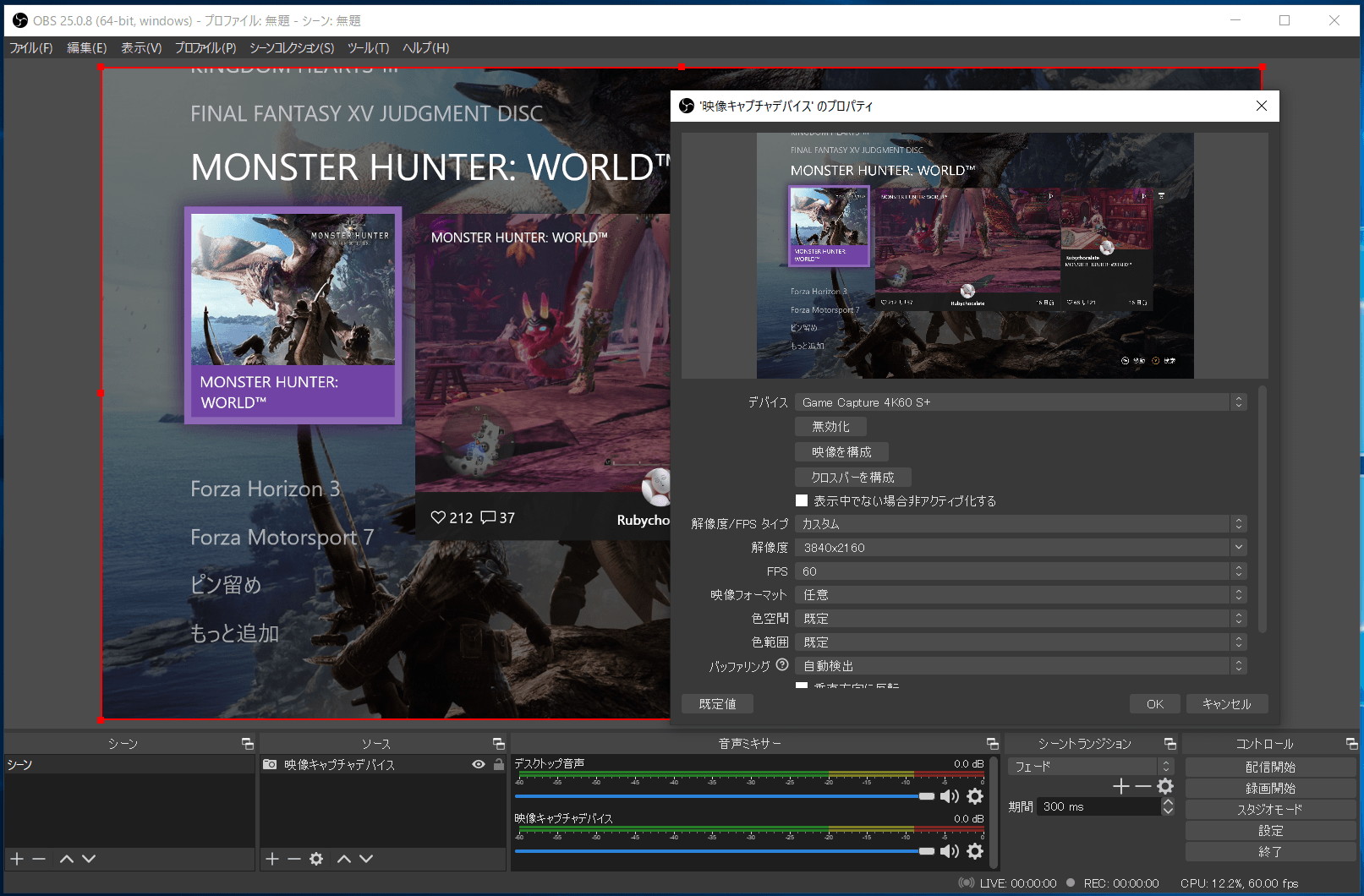Undock the シーントランジション panel

(x=1170, y=744)
